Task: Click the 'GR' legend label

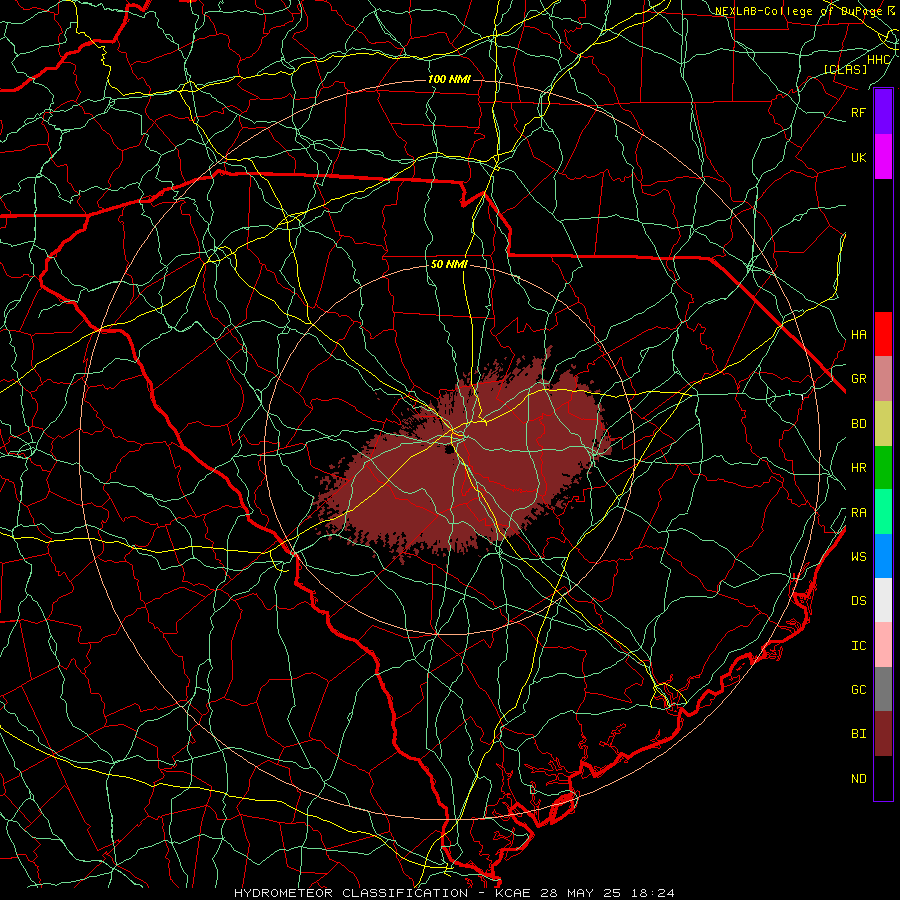Action: point(858,379)
